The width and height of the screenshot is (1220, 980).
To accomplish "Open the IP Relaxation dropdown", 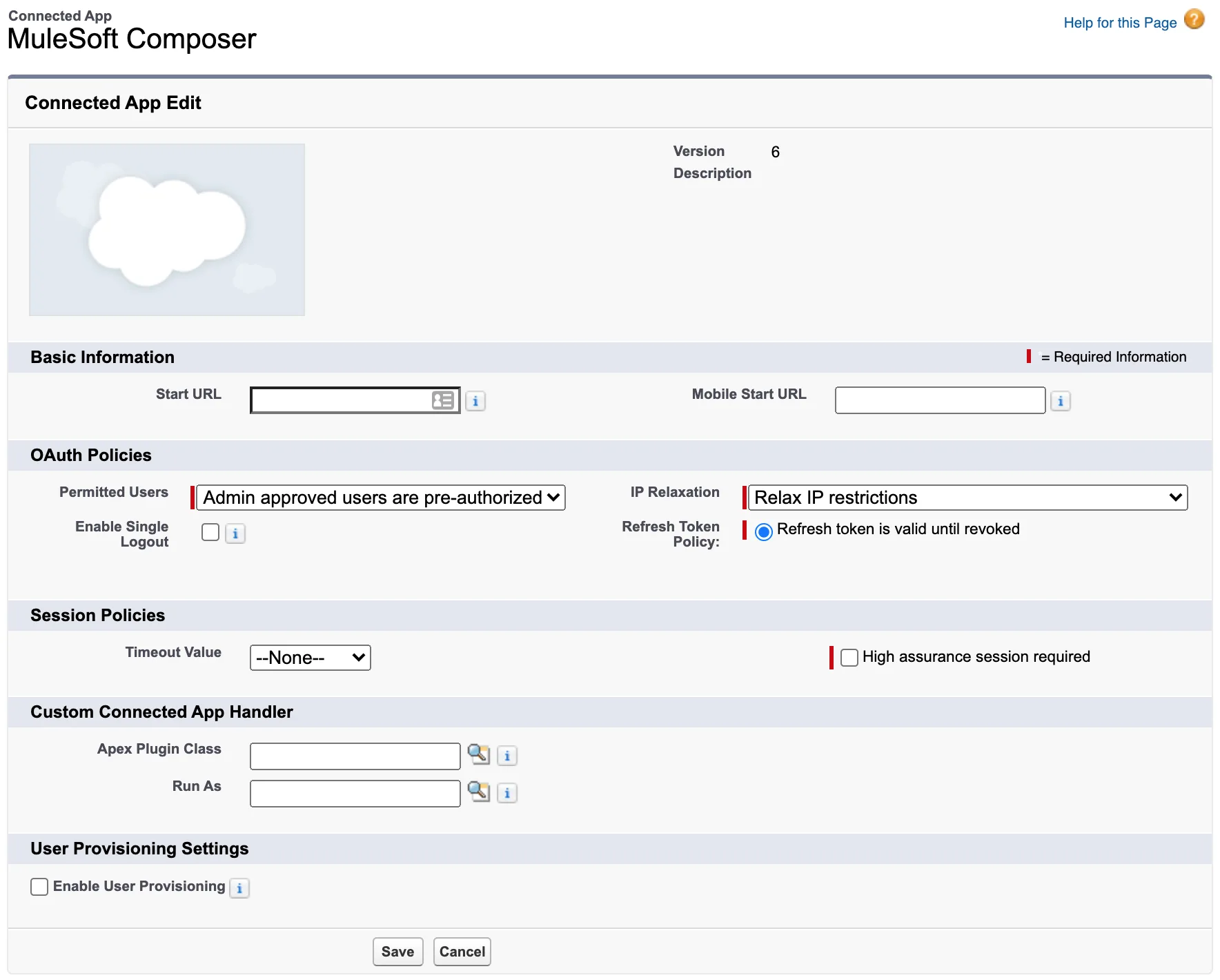I will [x=967, y=498].
